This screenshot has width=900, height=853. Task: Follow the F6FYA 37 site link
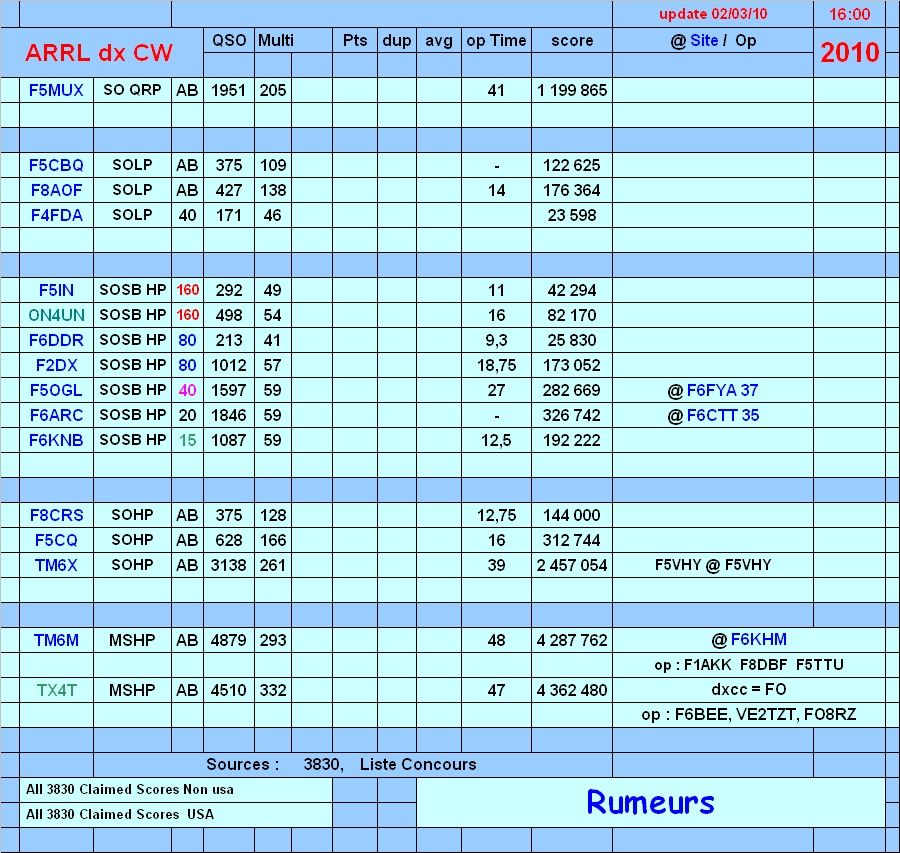pos(722,390)
